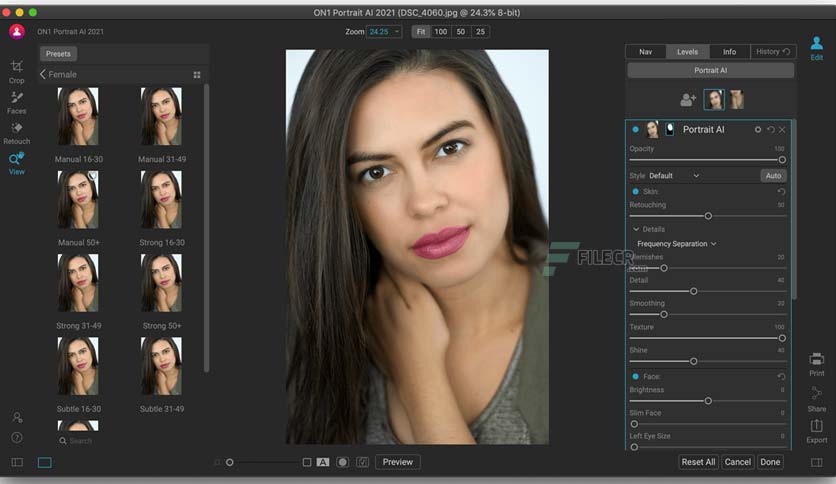Click the Shine slider handle
The image size is (836, 484).
[x=694, y=361]
